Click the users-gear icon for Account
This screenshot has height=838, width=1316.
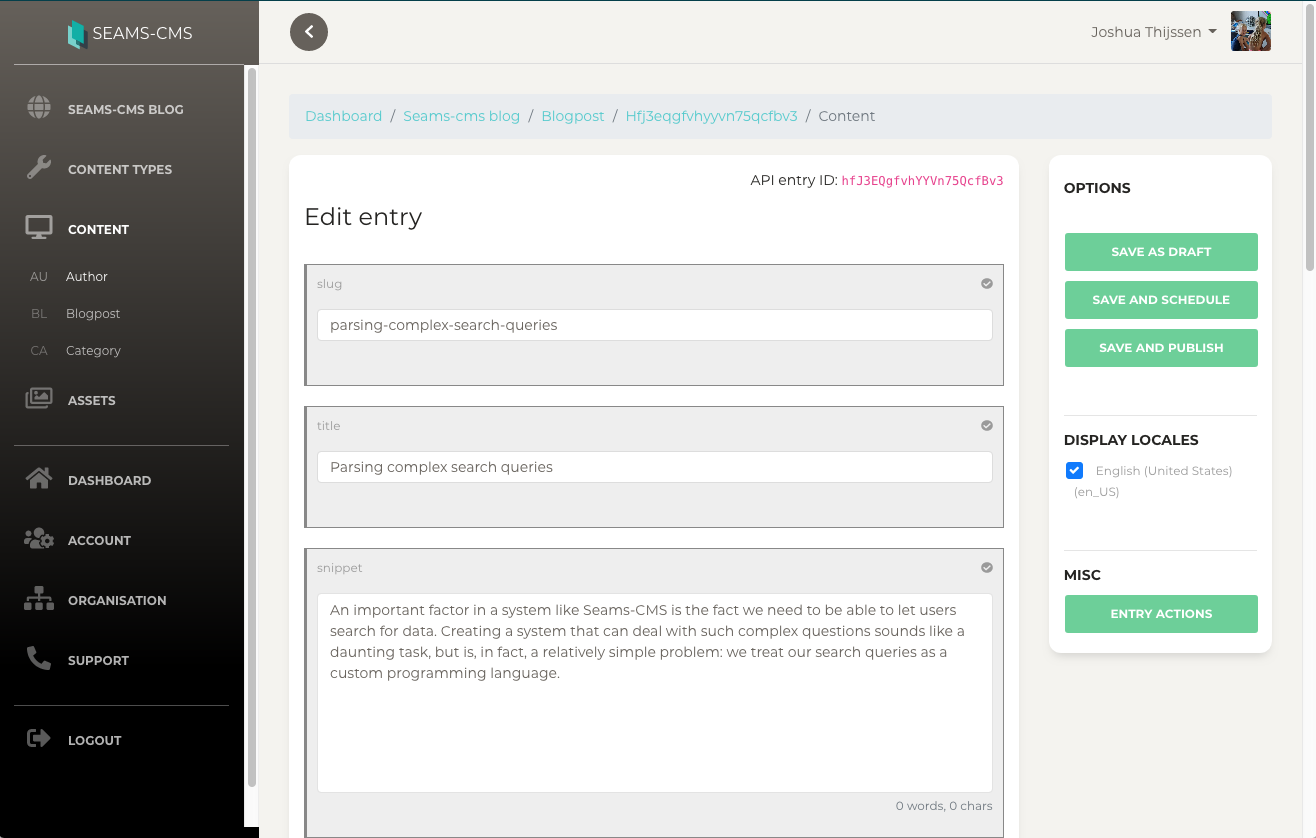click(x=39, y=539)
